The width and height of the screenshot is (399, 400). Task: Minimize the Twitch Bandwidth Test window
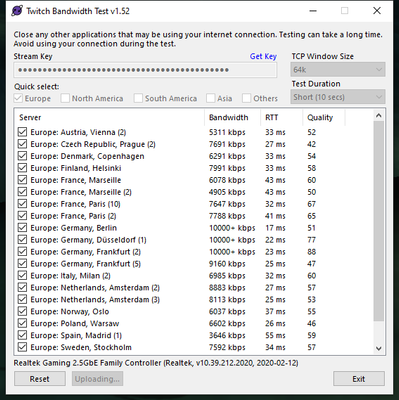coord(313,11)
